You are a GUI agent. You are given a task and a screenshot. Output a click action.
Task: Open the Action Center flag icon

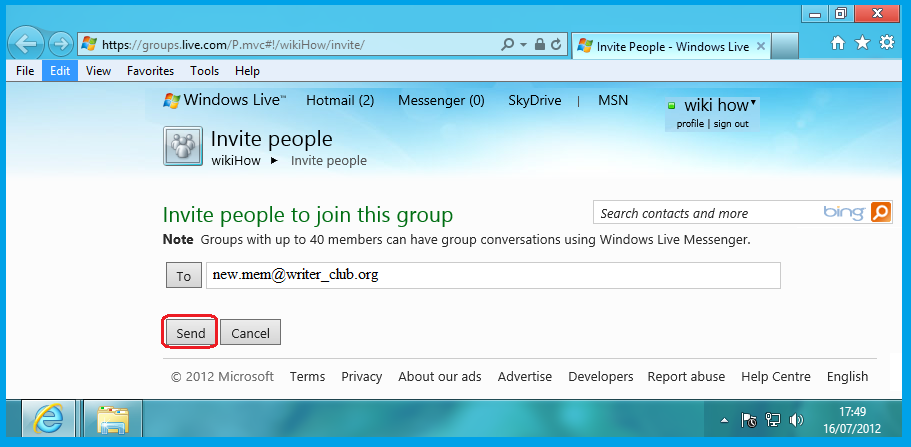coord(749,420)
